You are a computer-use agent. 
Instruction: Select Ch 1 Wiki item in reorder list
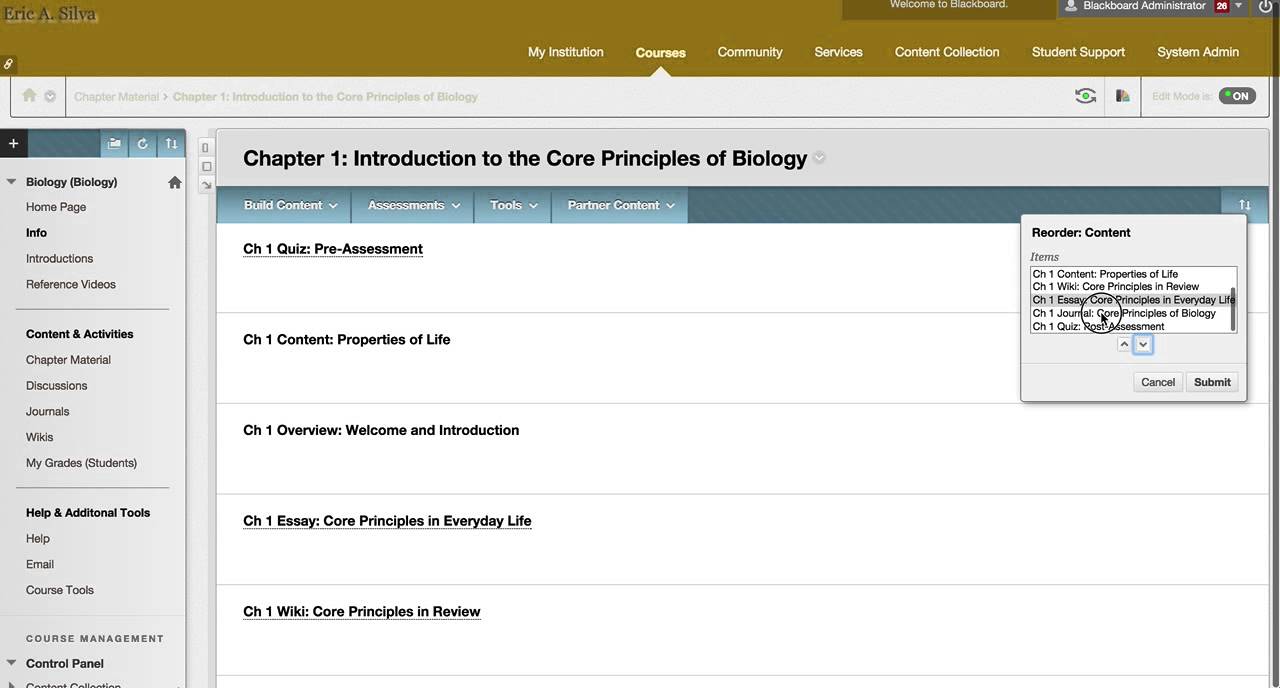click(1115, 286)
